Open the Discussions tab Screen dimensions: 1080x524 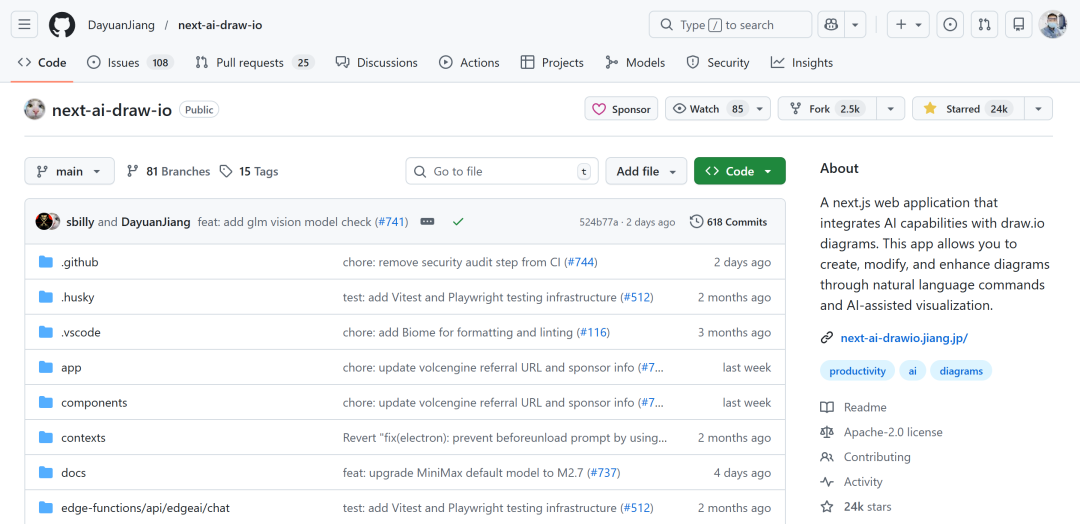(x=376, y=62)
